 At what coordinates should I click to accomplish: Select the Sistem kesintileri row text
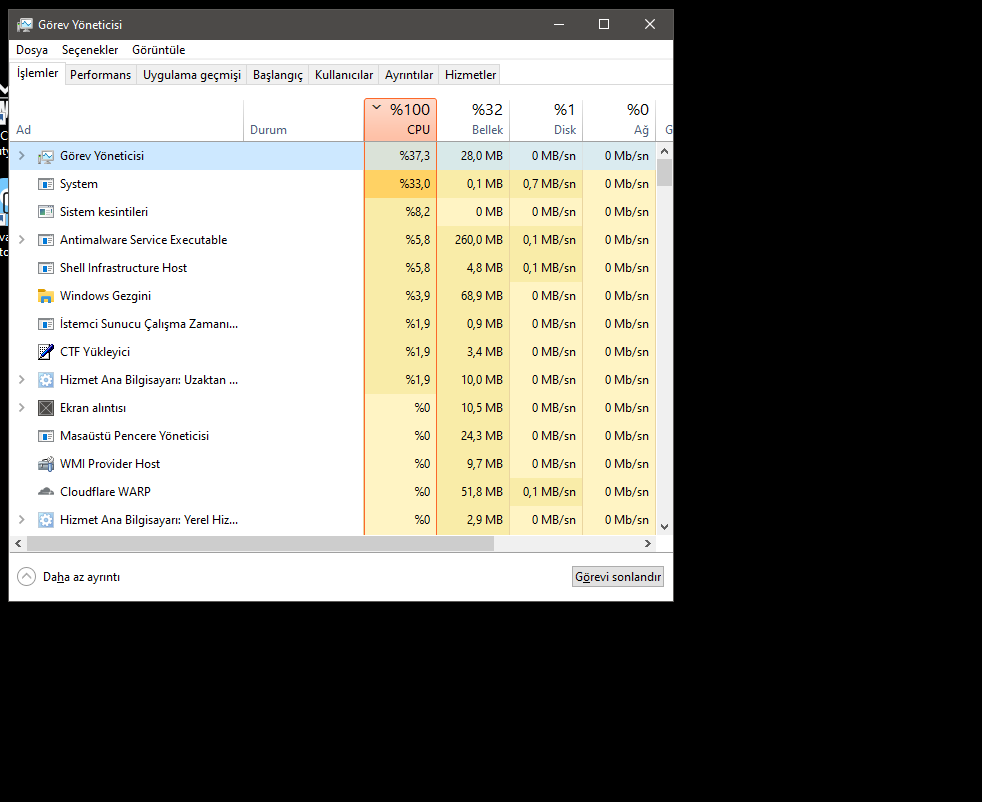(104, 212)
